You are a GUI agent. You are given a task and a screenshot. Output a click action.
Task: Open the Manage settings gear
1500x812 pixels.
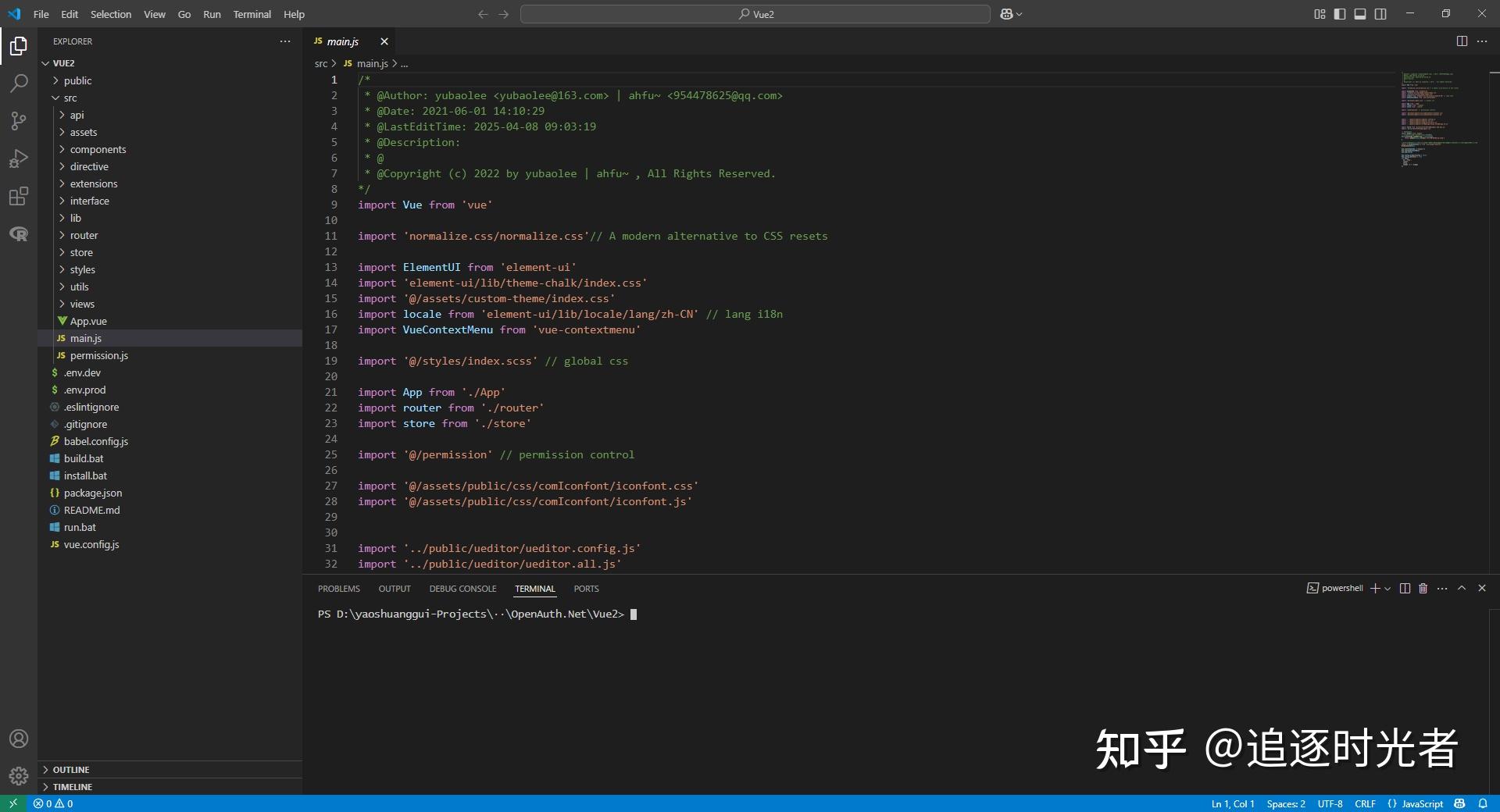coord(19,775)
